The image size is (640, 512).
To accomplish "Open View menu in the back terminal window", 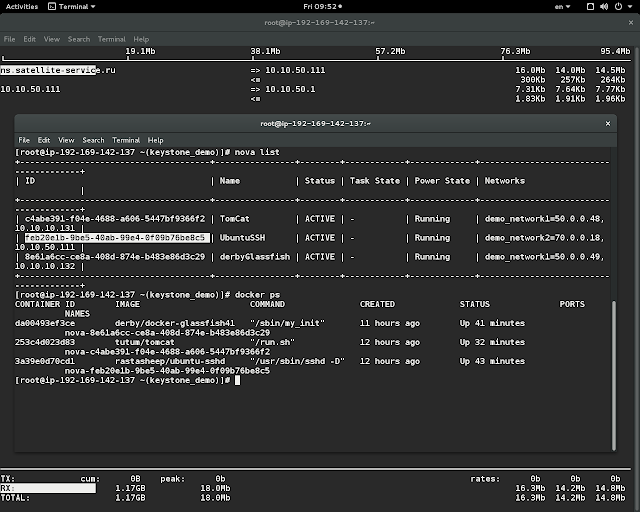I will coord(52,39).
